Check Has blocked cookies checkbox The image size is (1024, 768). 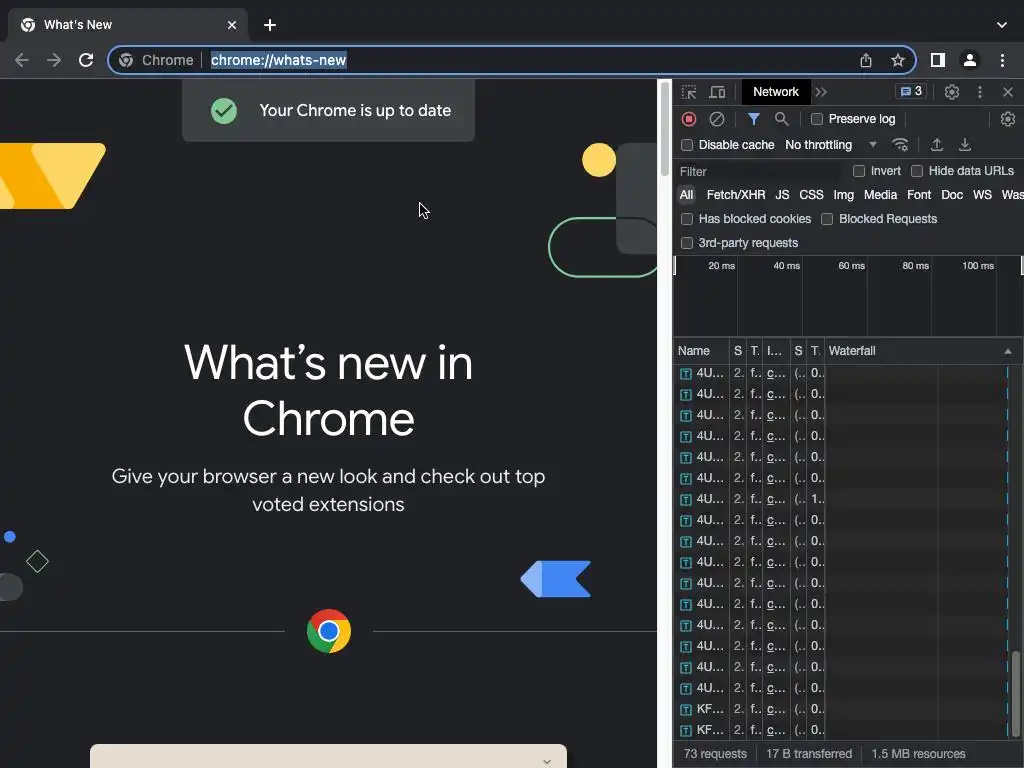tap(687, 219)
